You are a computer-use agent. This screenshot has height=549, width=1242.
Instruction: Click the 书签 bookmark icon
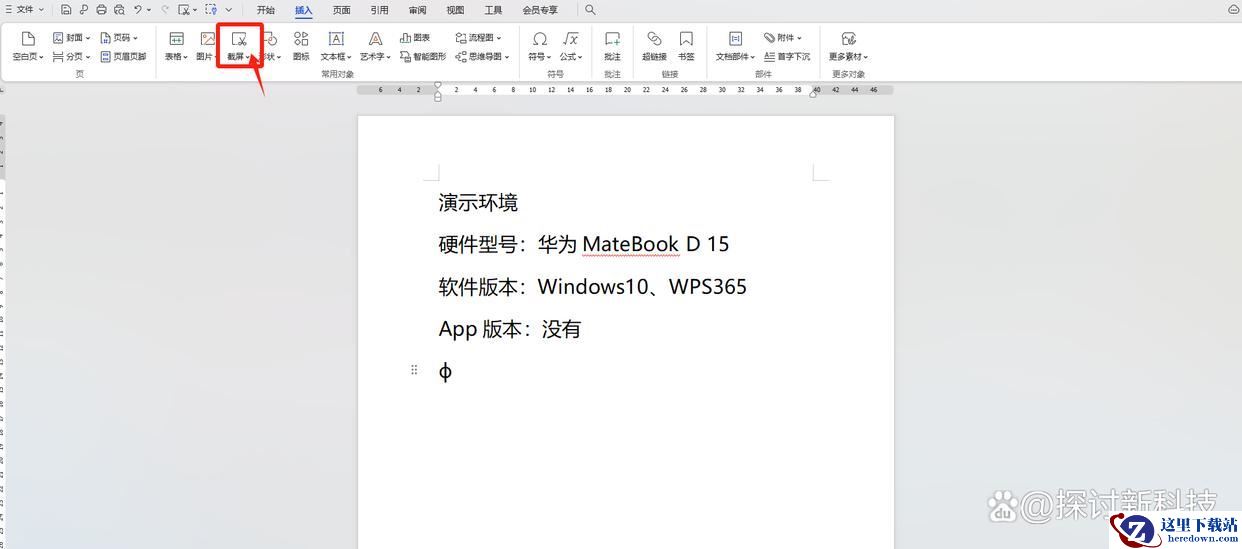tap(686, 39)
